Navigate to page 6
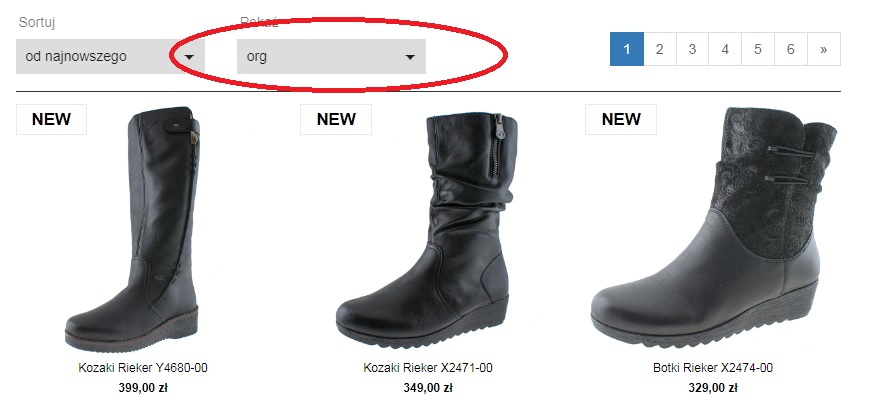Viewport: 889px width, 407px height. [x=790, y=49]
